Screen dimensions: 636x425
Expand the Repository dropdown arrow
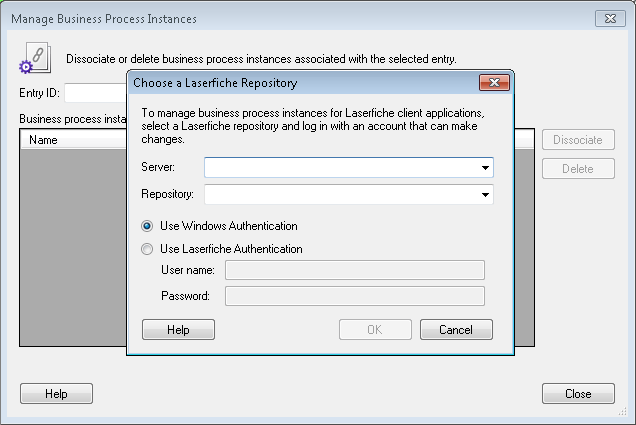485,195
